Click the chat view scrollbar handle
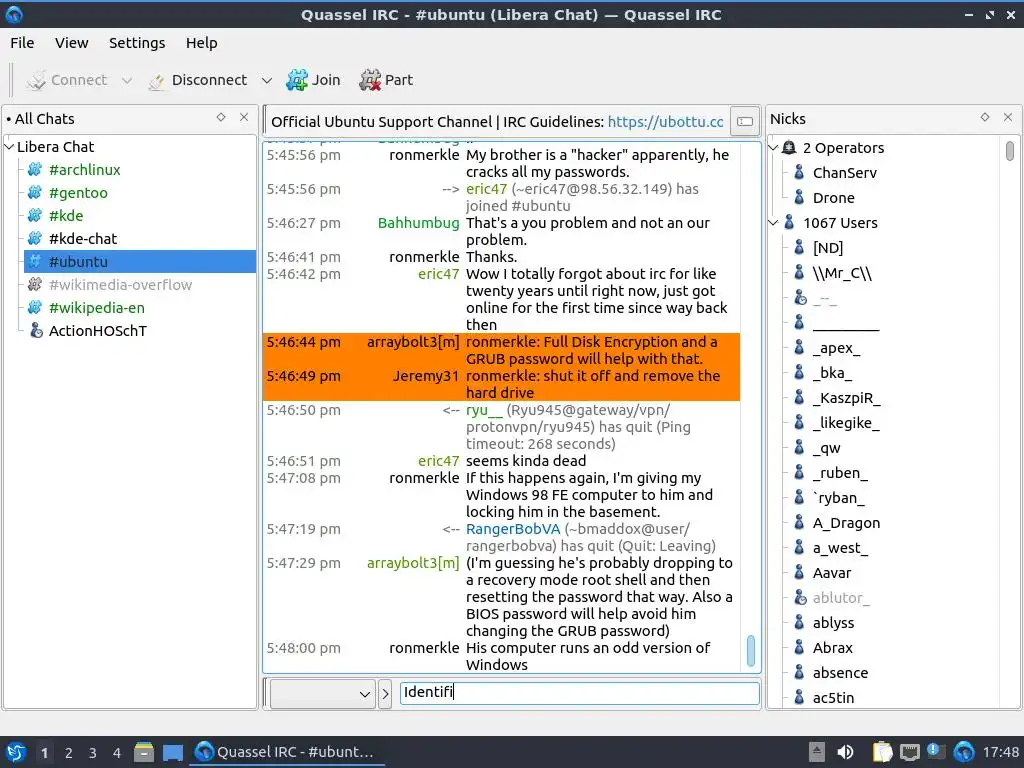The image size is (1024, 768). (x=750, y=650)
